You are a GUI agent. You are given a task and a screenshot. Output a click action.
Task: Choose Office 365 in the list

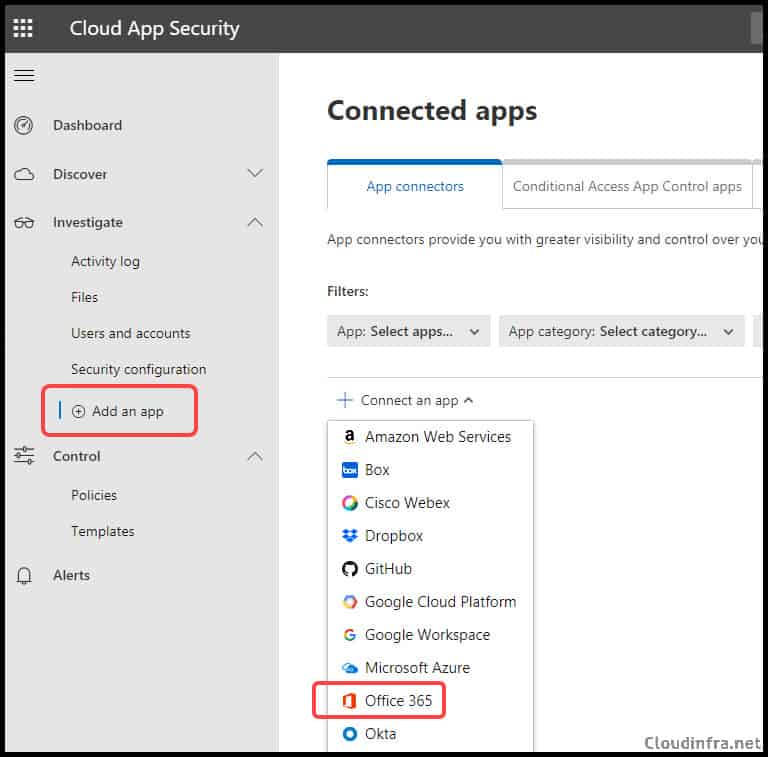[430, 701]
